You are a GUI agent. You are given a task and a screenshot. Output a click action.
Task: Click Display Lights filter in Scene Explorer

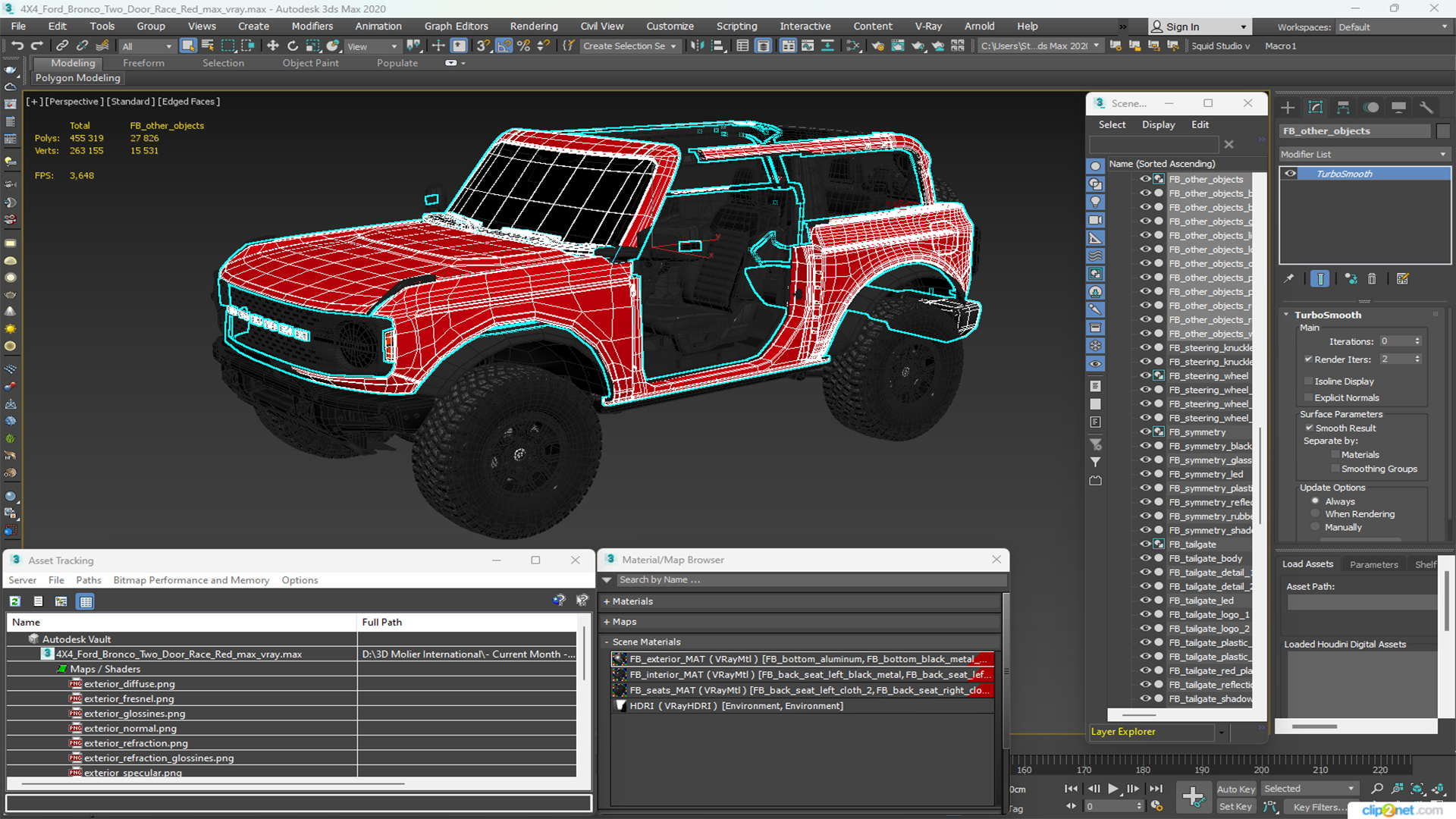(x=1096, y=202)
